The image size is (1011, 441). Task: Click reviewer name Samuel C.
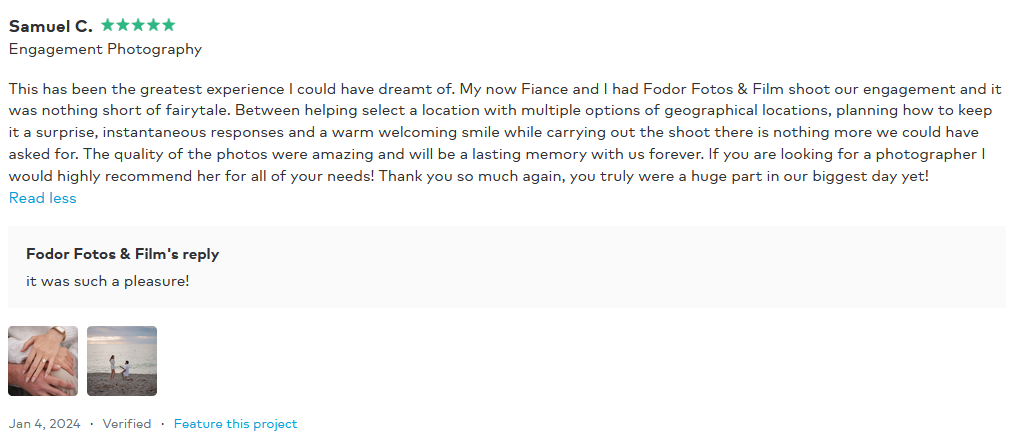tap(50, 26)
